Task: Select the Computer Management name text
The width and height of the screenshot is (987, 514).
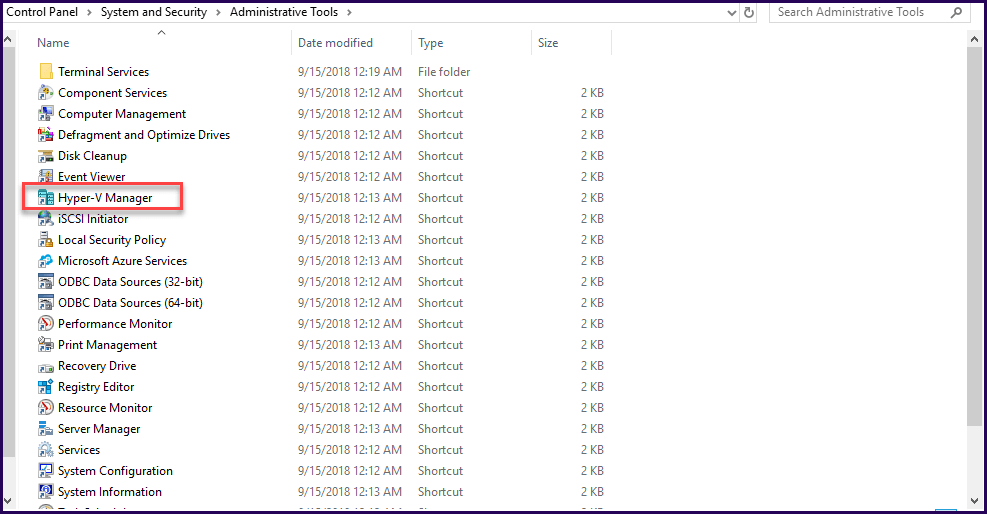Action: pyautogui.click(x=122, y=114)
